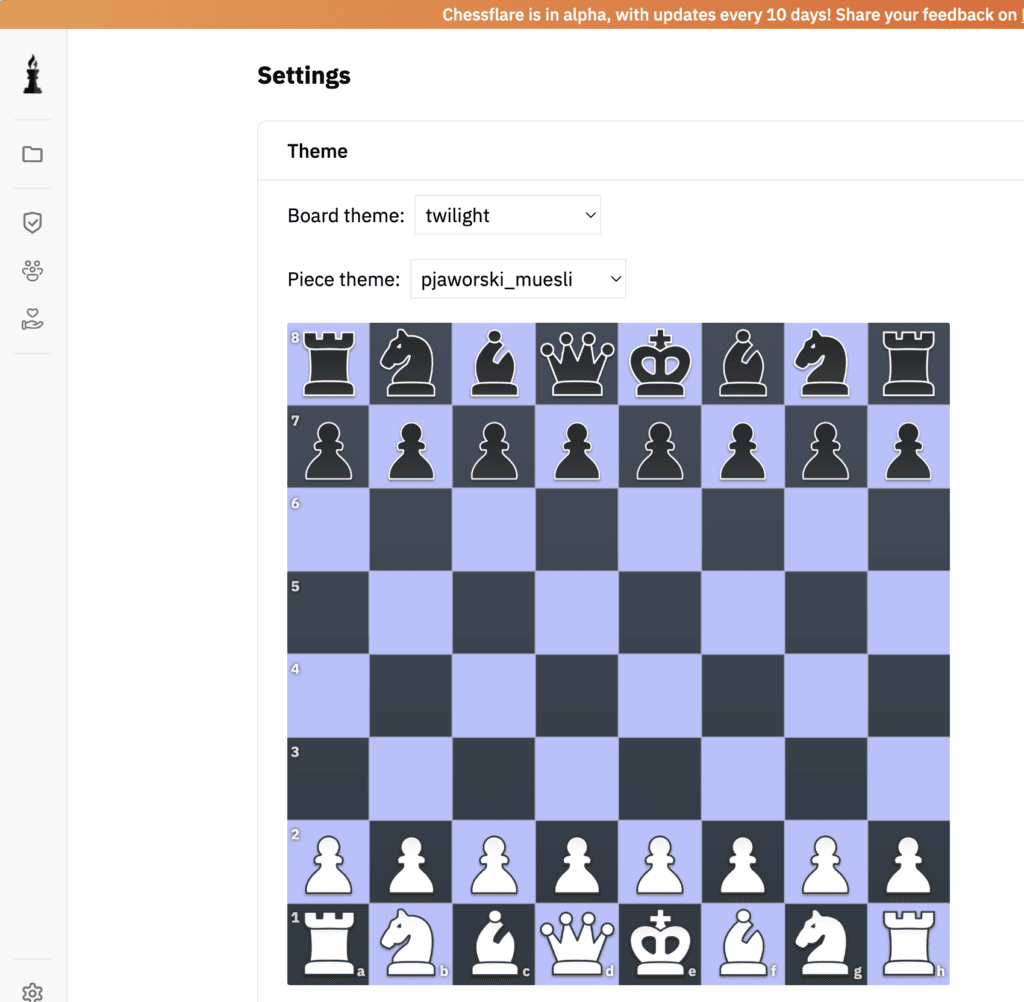This screenshot has width=1024, height=1002.
Task: Select the black pawn on h7
Action: pyautogui.click(x=908, y=451)
